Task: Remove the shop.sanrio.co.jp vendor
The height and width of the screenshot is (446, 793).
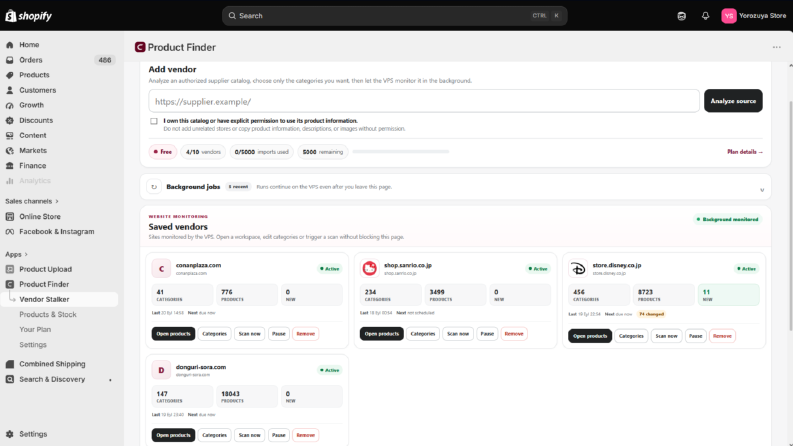Action: [x=514, y=334]
